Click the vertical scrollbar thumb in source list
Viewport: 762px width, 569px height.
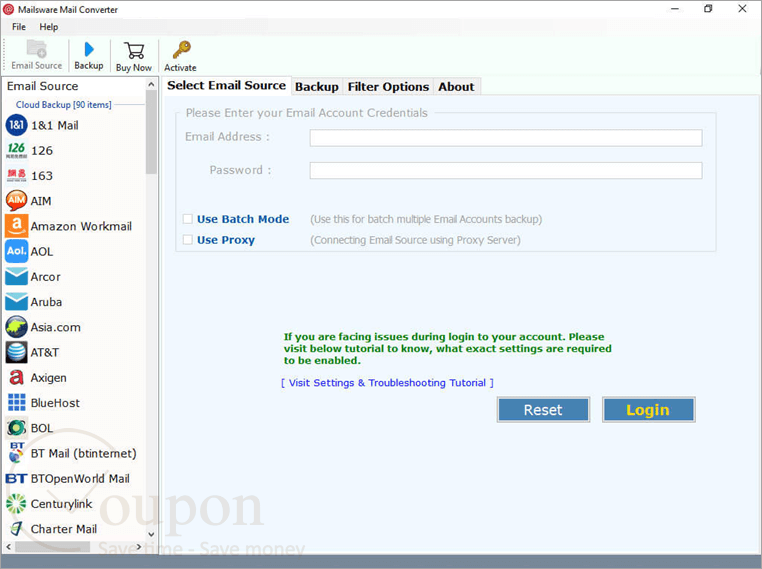(x=151, y=132)
